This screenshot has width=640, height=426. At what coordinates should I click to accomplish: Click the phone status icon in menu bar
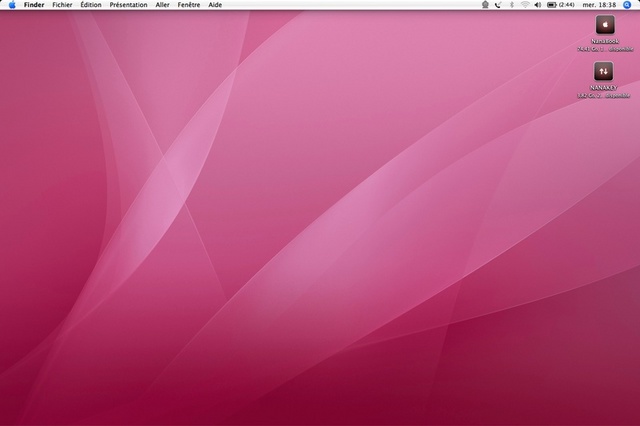point(498,5)
